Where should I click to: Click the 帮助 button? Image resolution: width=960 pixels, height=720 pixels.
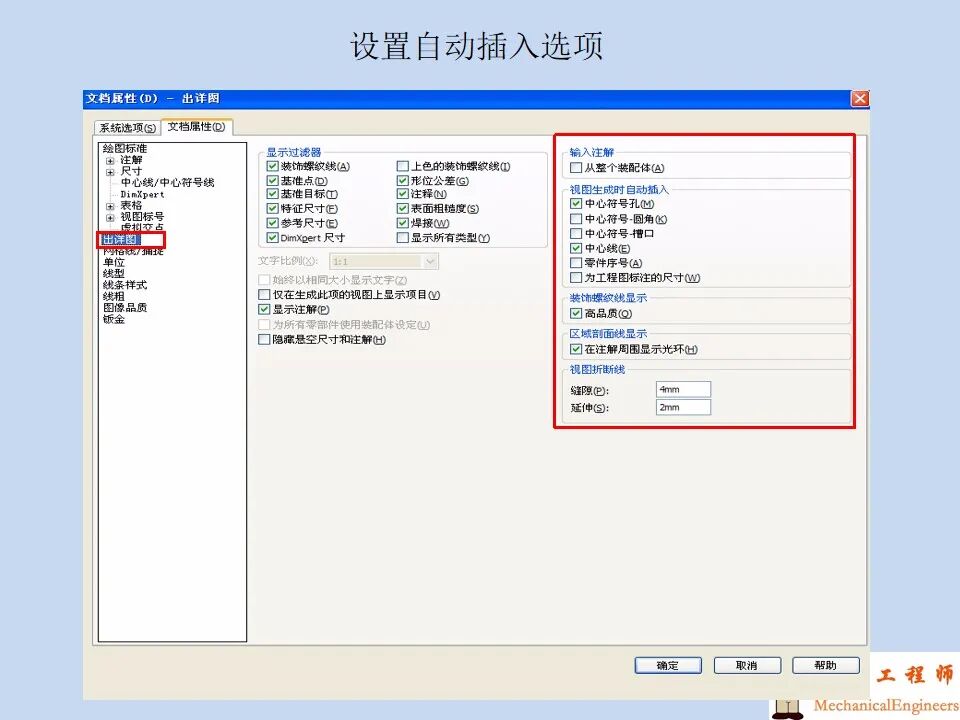[x=826, y=664]
